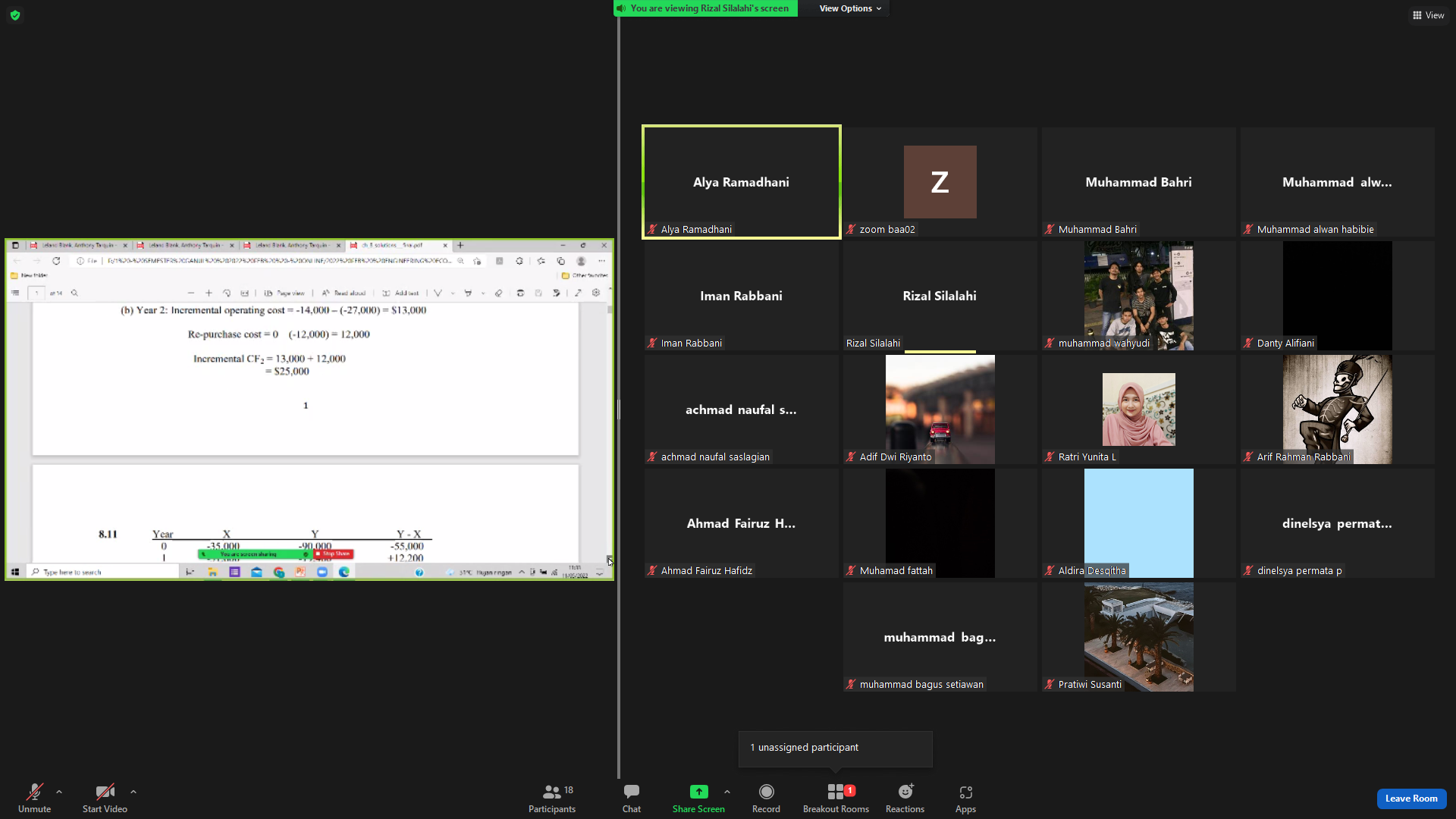Select the Ratri Yunita L video tile
The height and width of the screenshot is (819, 1456).
1139,409
